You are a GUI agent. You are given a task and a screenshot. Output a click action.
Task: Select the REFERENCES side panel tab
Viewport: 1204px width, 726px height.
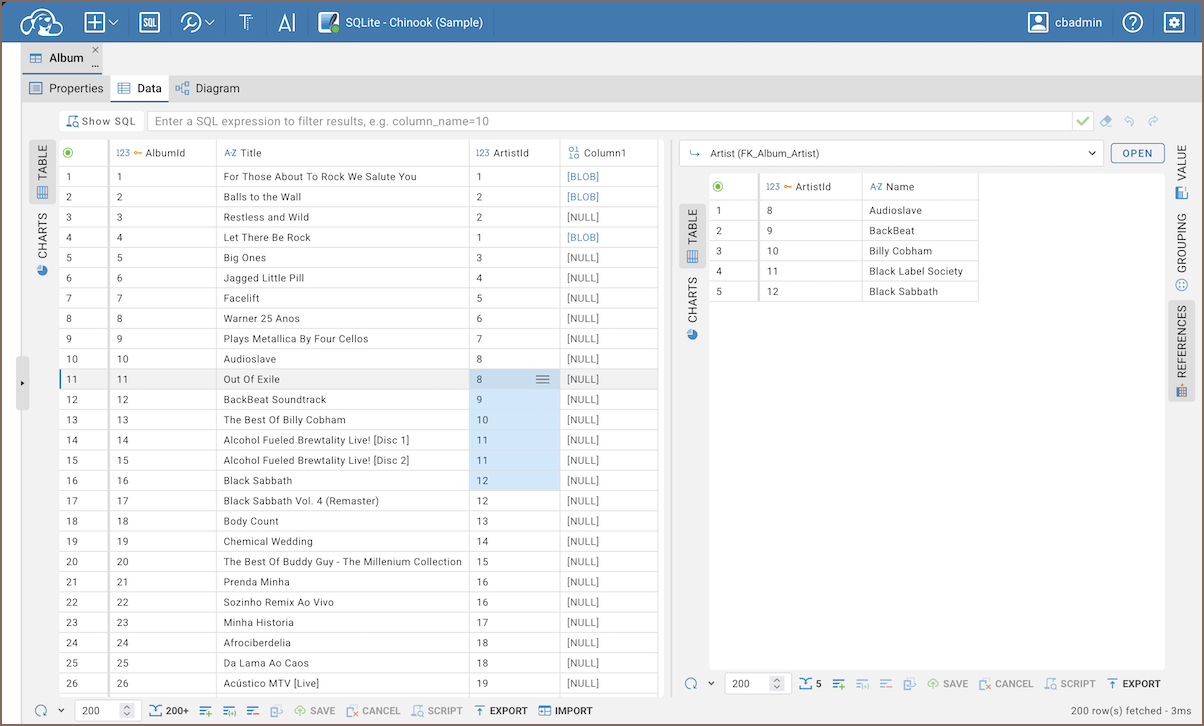click(1181, 351)
